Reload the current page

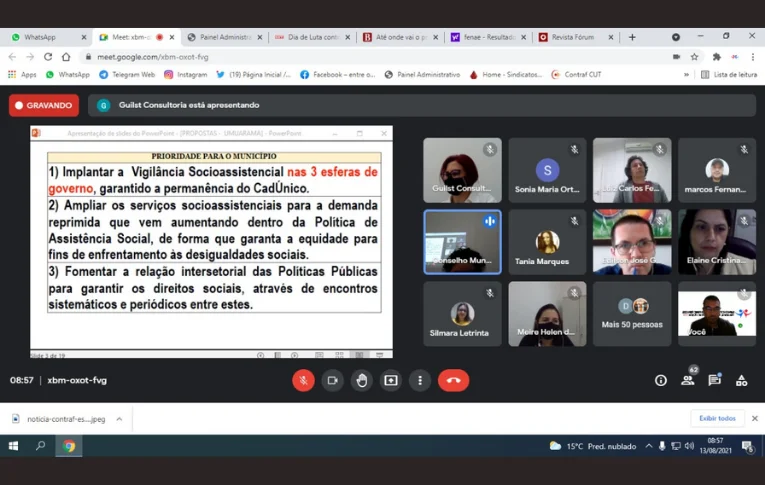tap(48, 57)
